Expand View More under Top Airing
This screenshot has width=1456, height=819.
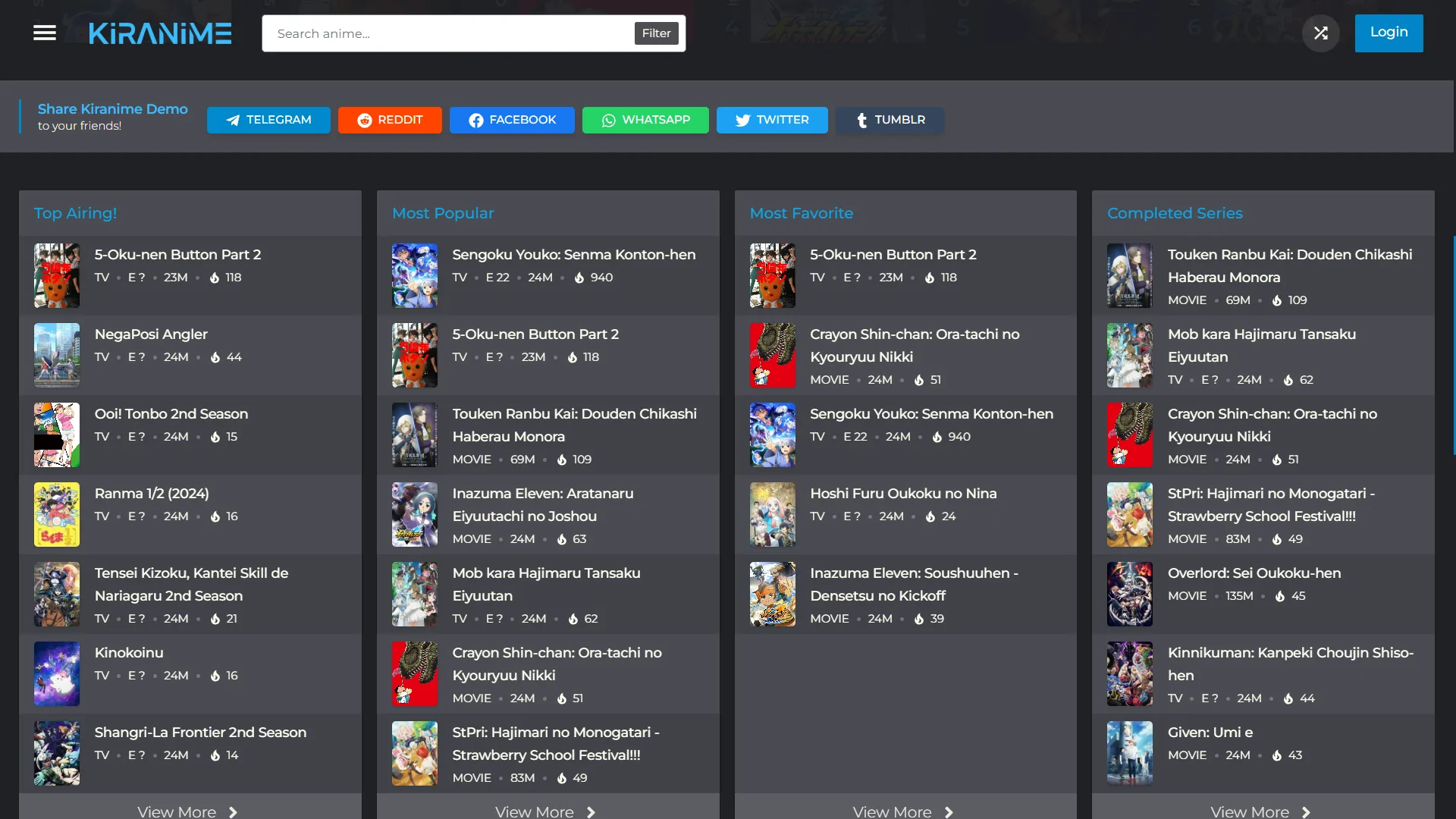[187, 811]
